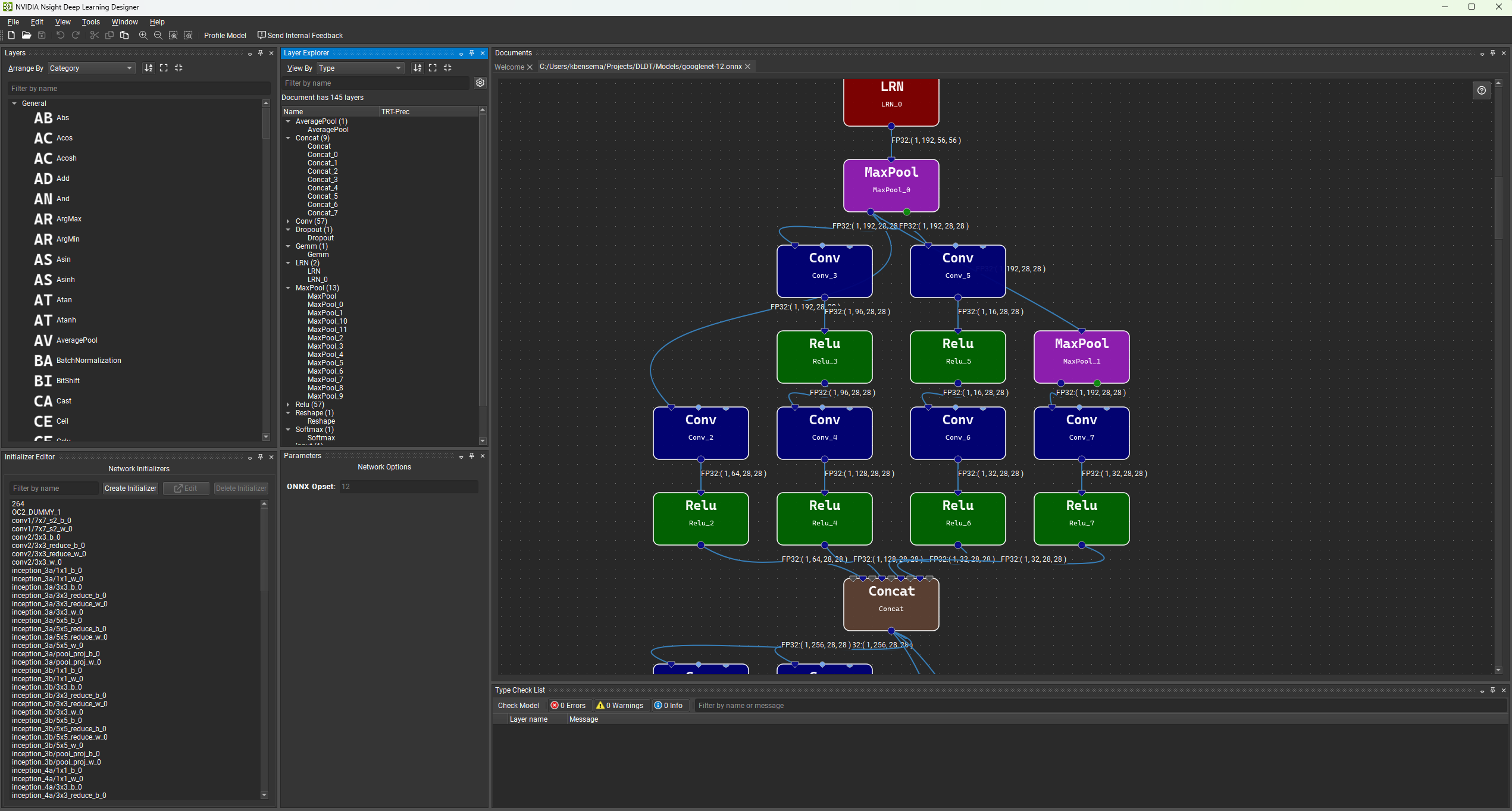Open the View By Type dropdown
The height and width of the screenshot is (811, 1512).
tap(361, 68)
